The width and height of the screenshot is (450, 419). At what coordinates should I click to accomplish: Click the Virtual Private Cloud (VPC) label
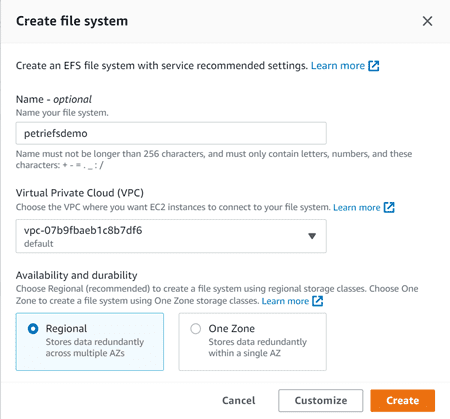point(80,193)
